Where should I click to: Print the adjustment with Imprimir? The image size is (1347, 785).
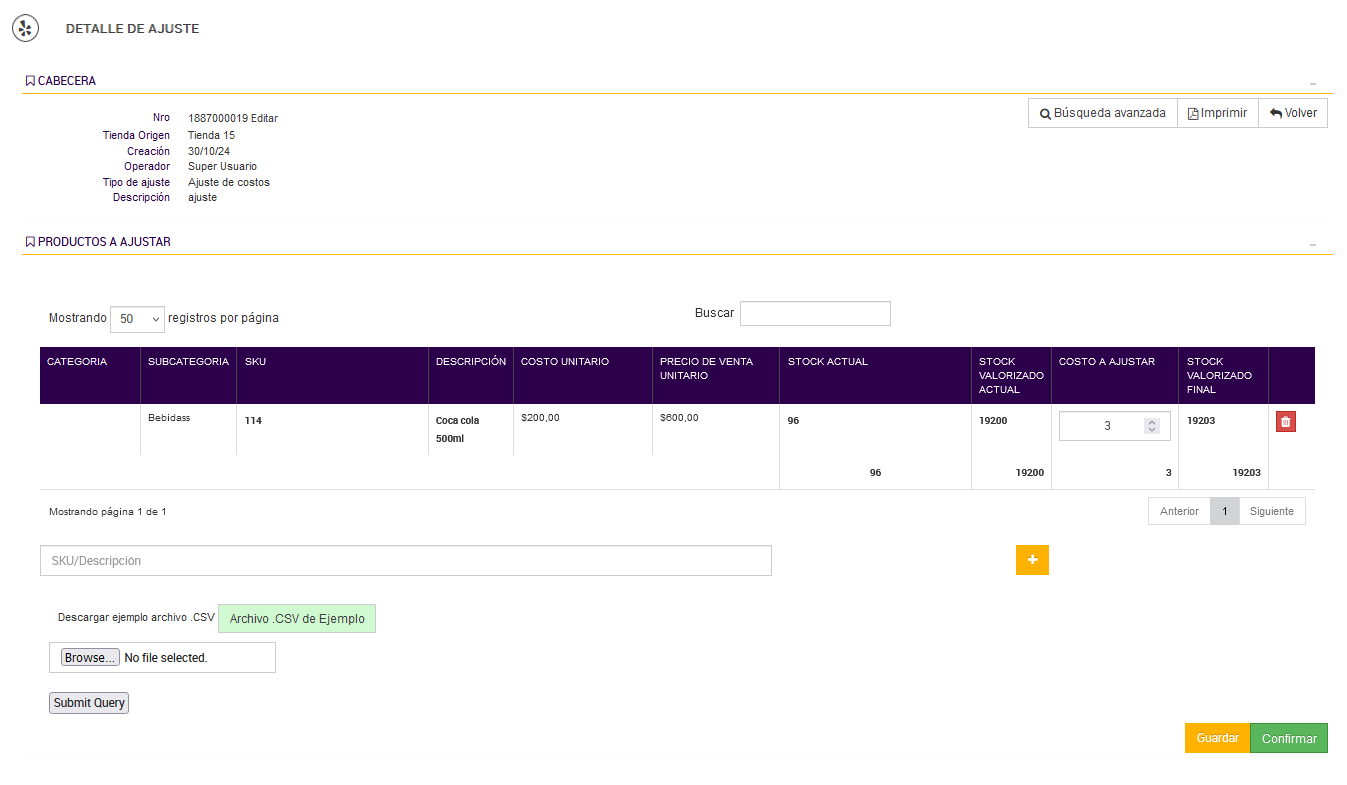(1217, 114)
